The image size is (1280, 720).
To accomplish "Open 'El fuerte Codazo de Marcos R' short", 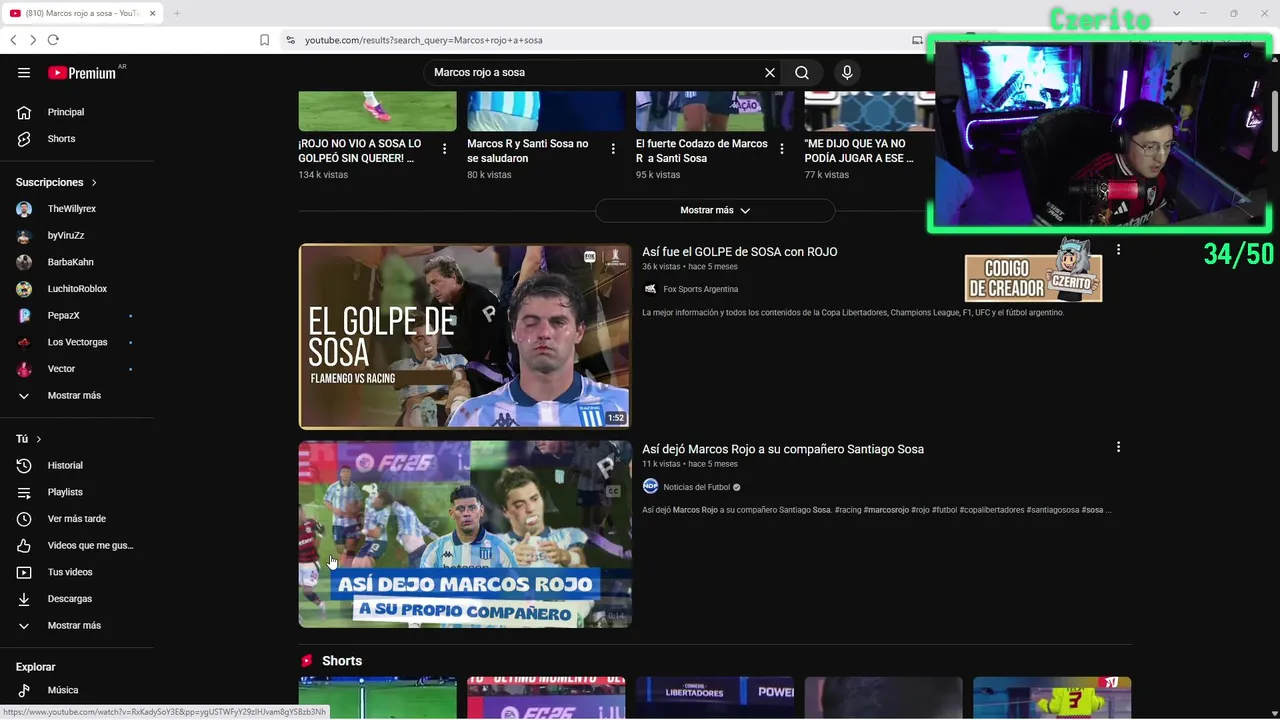I will (x=702, y=151).
